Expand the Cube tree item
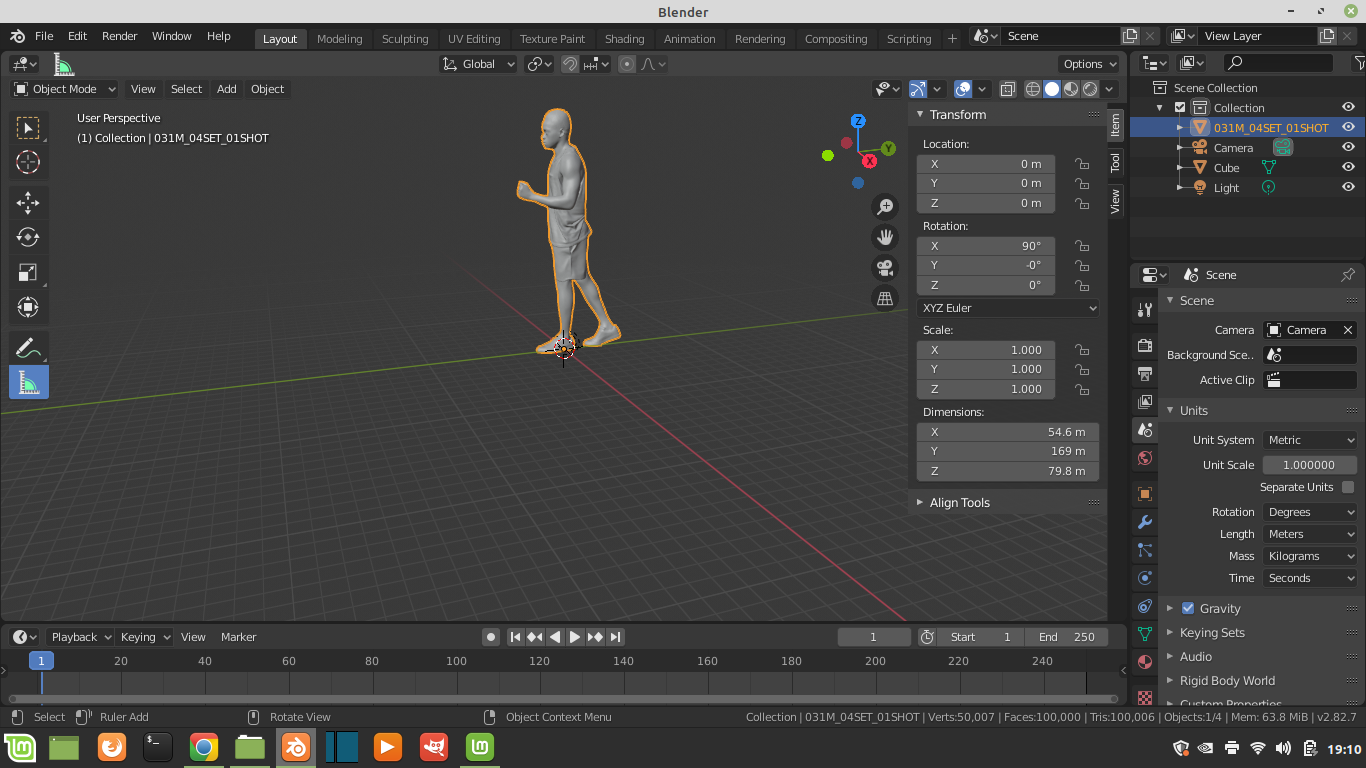Image resolution: width=1366 pixels, height=768 pixels. point(1180,167)
